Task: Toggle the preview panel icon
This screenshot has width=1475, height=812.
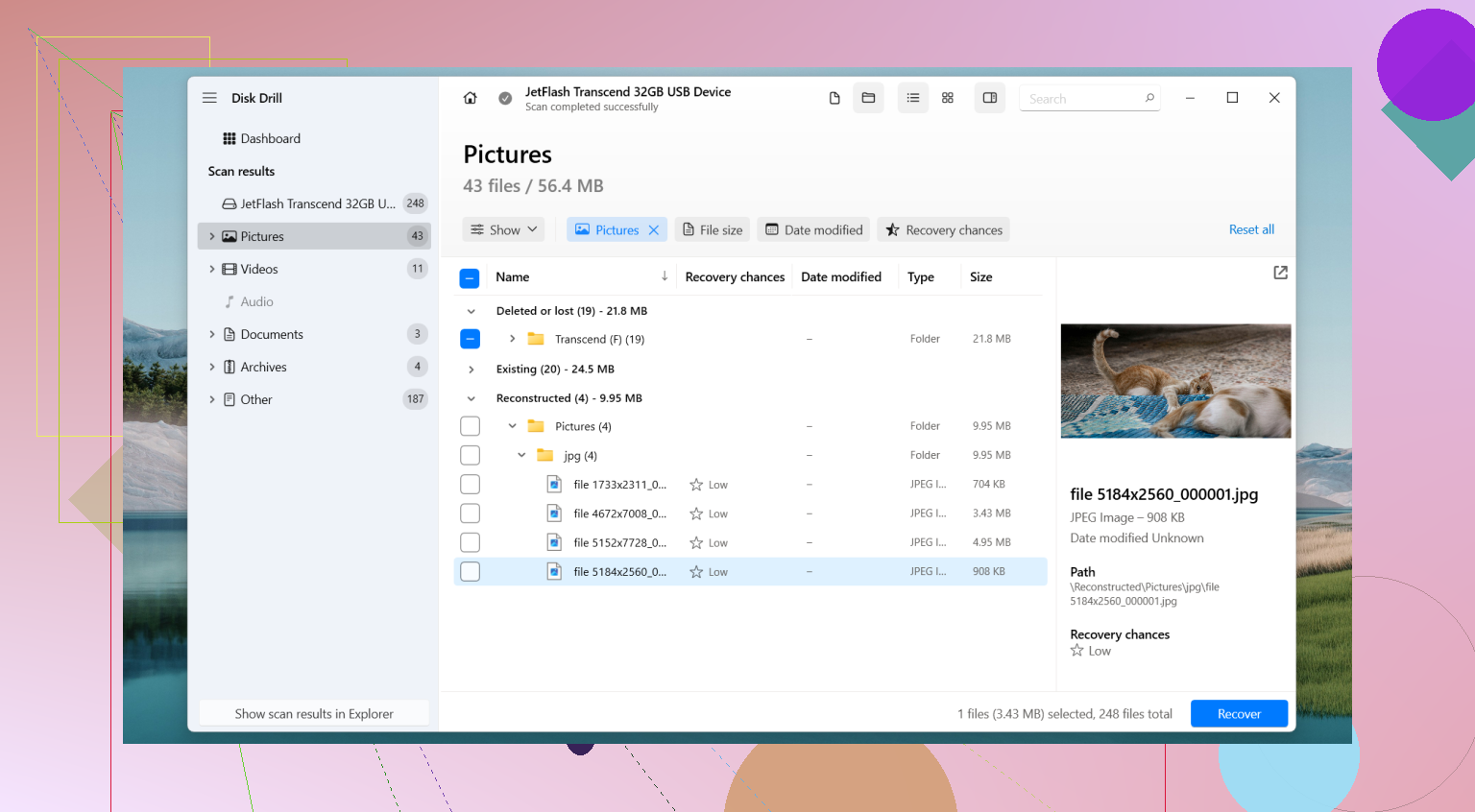Action: [990, 98]
